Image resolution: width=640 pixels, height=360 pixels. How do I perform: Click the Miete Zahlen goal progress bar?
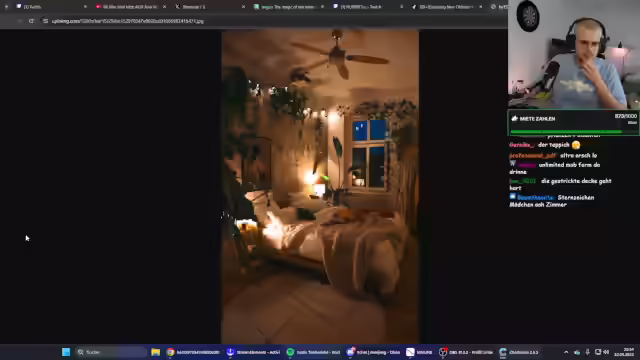[x=566, y=131]
